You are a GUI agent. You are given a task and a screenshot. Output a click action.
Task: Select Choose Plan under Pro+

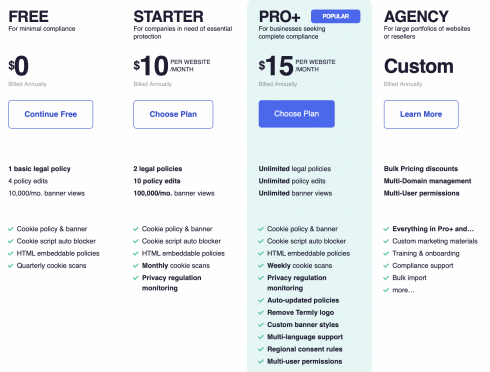point(297,114)
